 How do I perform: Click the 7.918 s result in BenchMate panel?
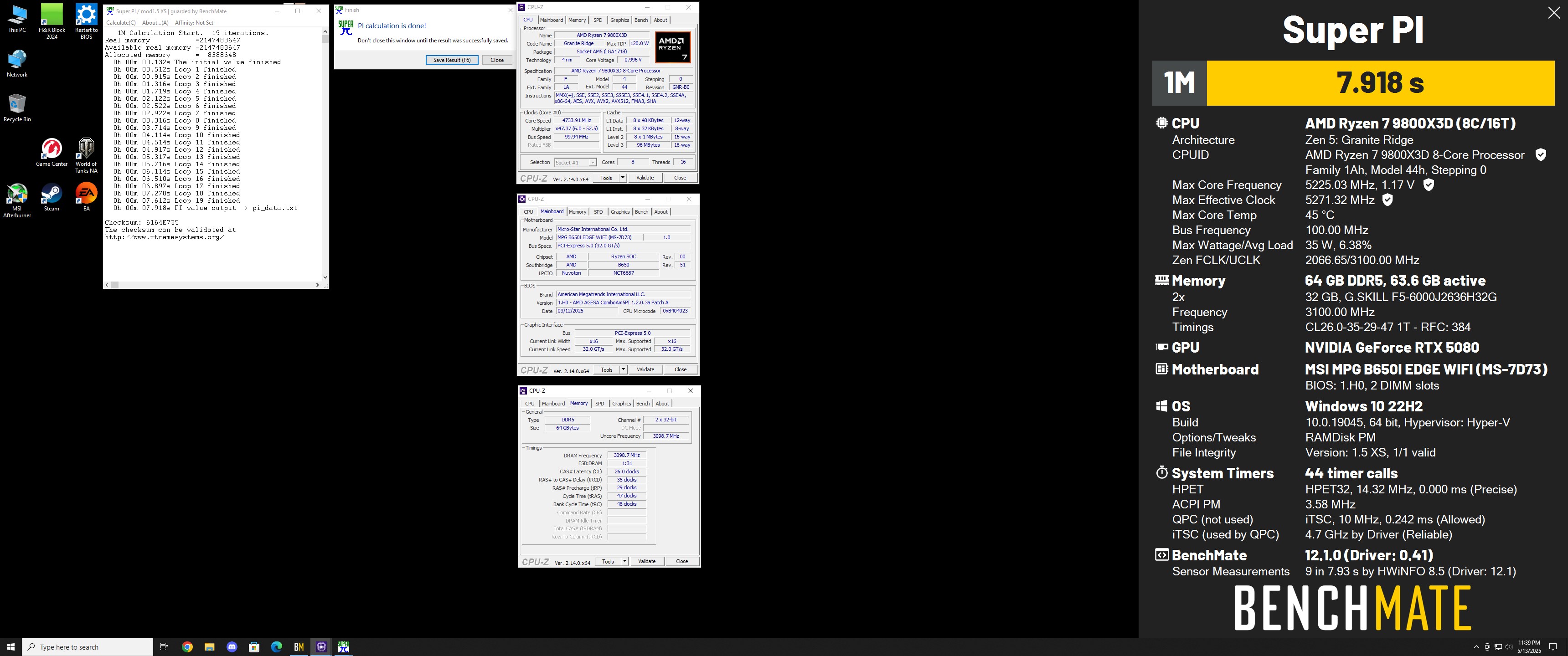pyautogui.click(x=1380, y=83)
